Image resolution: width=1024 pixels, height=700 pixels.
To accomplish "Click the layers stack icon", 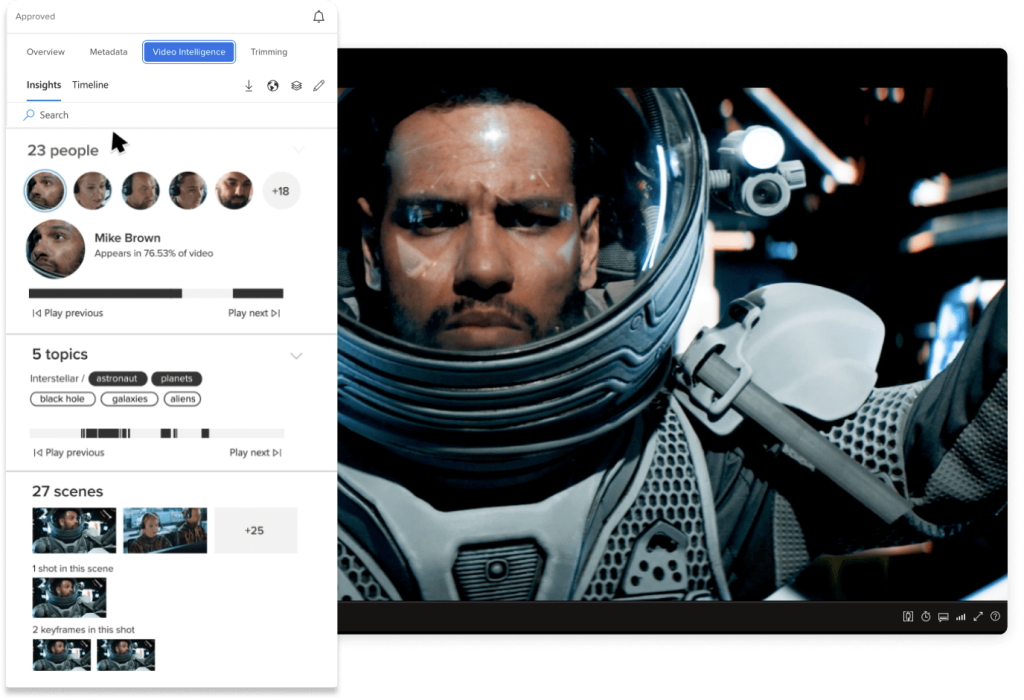I will click(296, 86).
